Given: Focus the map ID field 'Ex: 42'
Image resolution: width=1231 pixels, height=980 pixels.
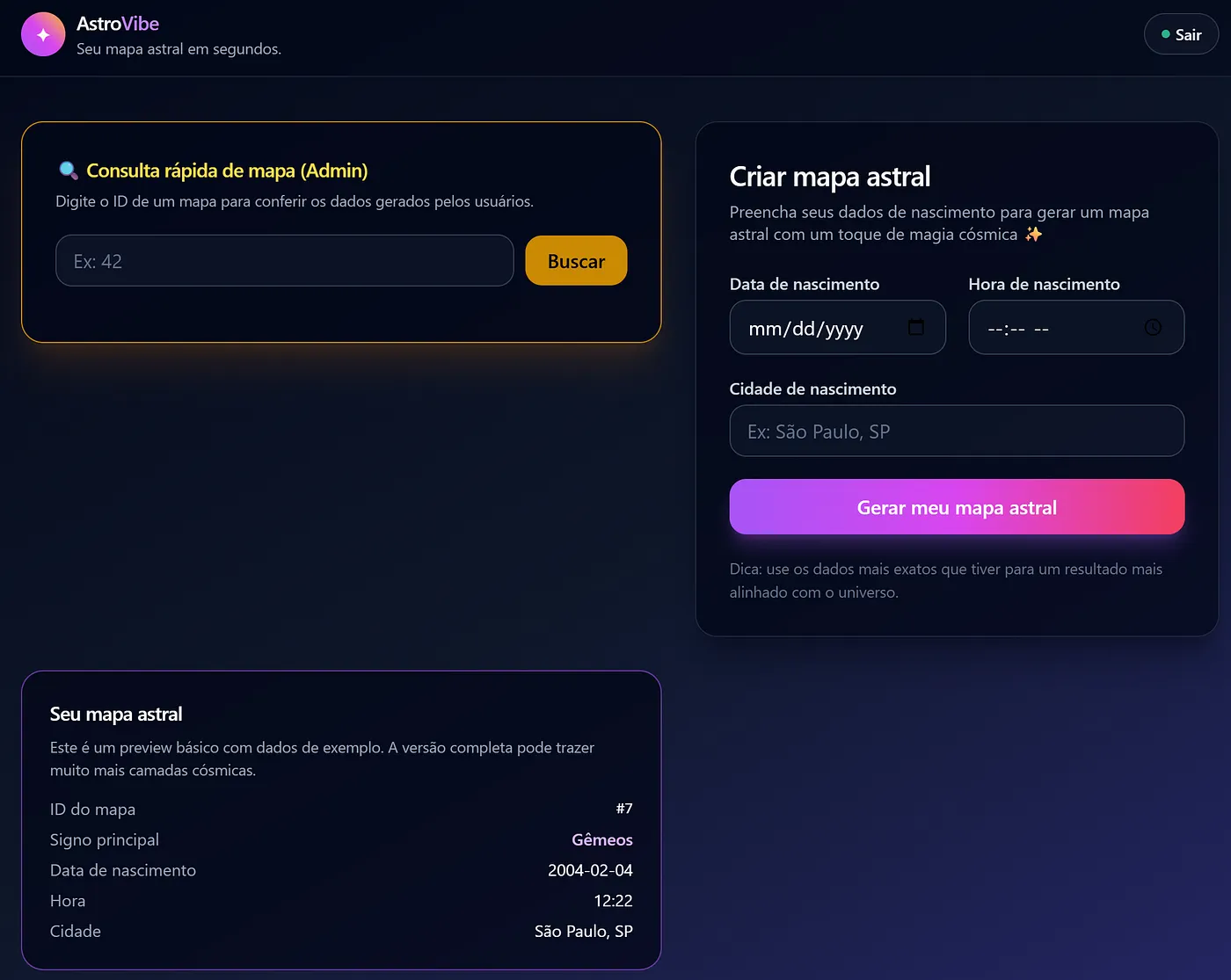Looking at the screenshot, I should click(284, 261).
